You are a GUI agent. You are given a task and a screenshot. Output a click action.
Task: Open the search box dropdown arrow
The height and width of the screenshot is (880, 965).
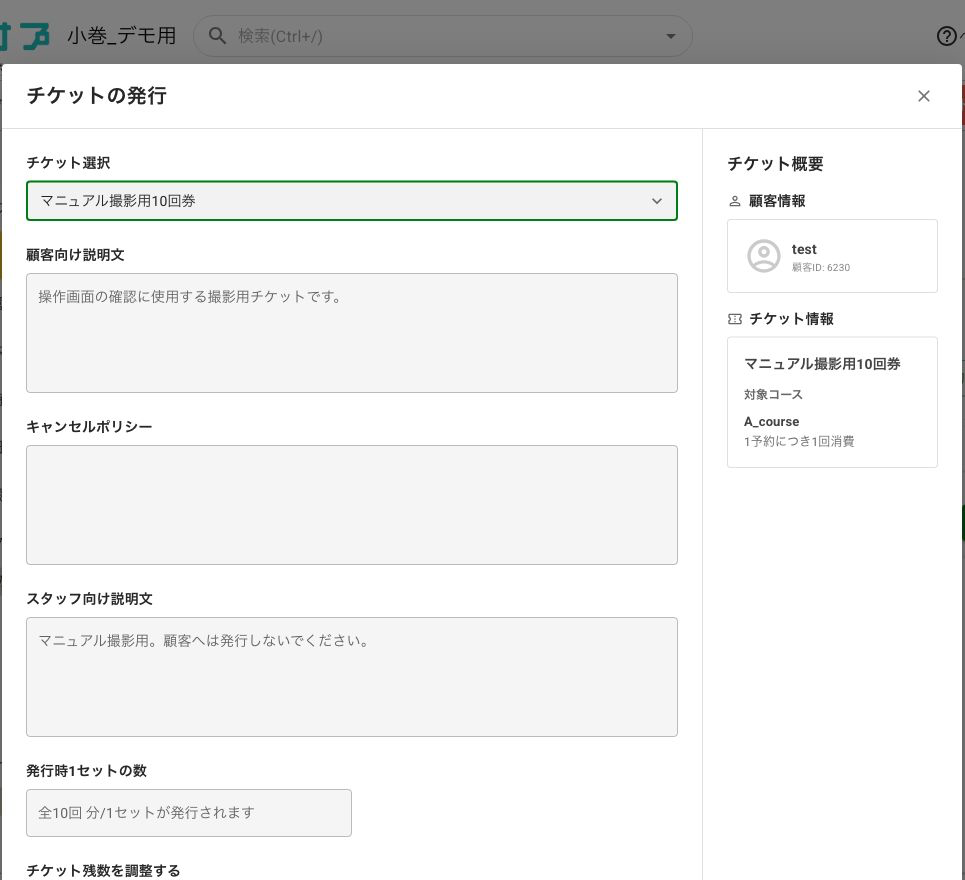tap(671, 36)
